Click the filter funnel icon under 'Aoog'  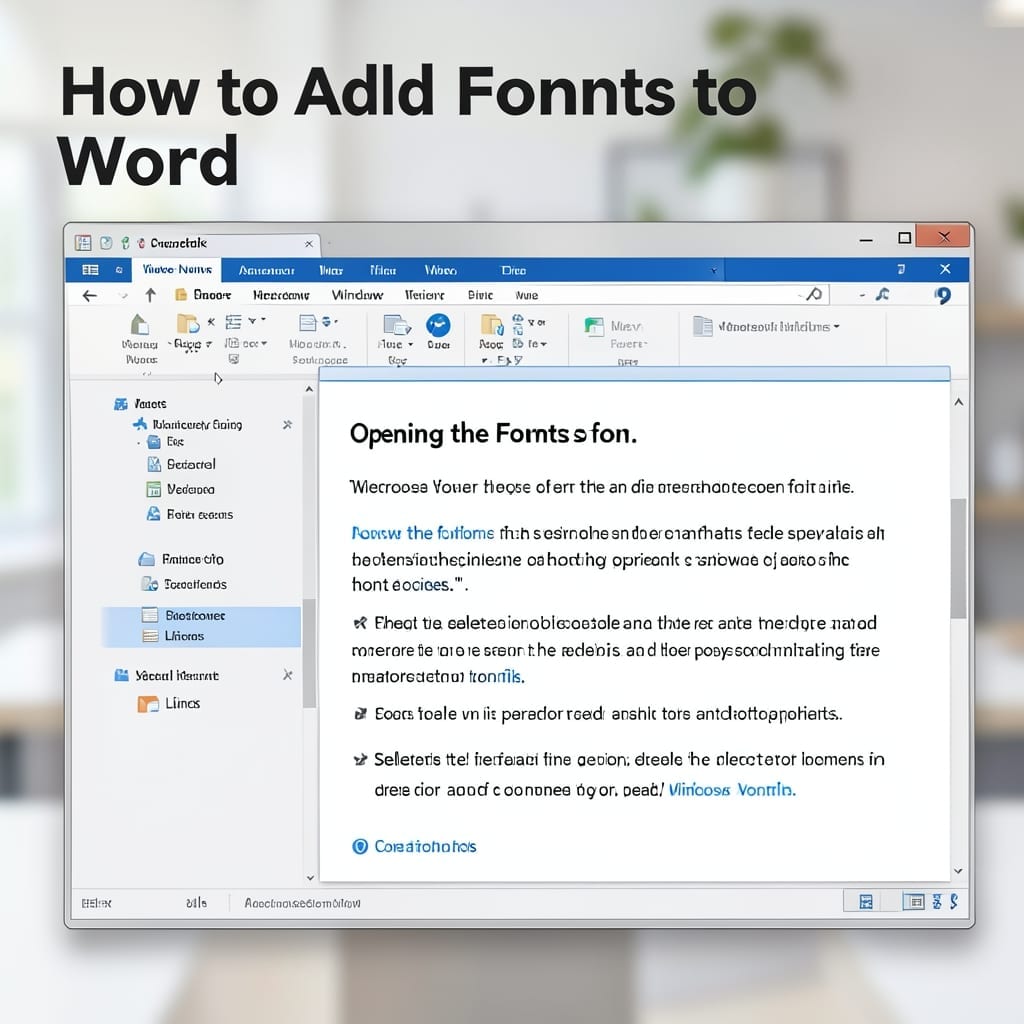[x=518, y=360]
